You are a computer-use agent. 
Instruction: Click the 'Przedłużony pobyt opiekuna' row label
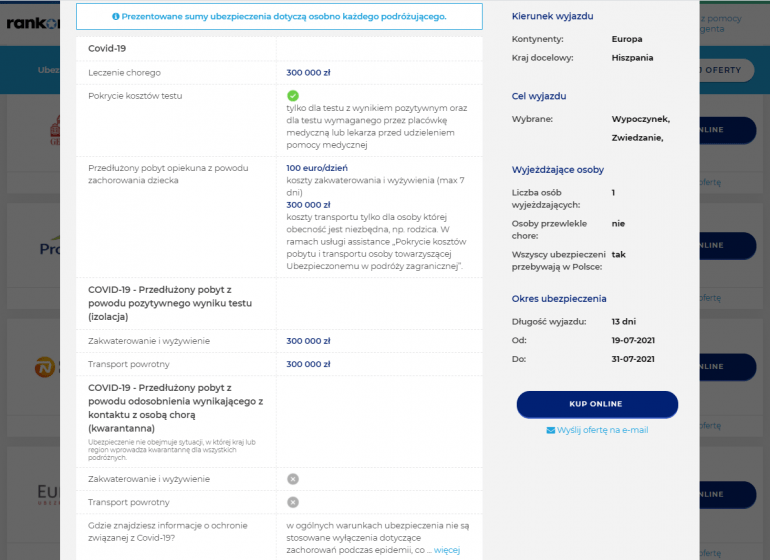168,174
